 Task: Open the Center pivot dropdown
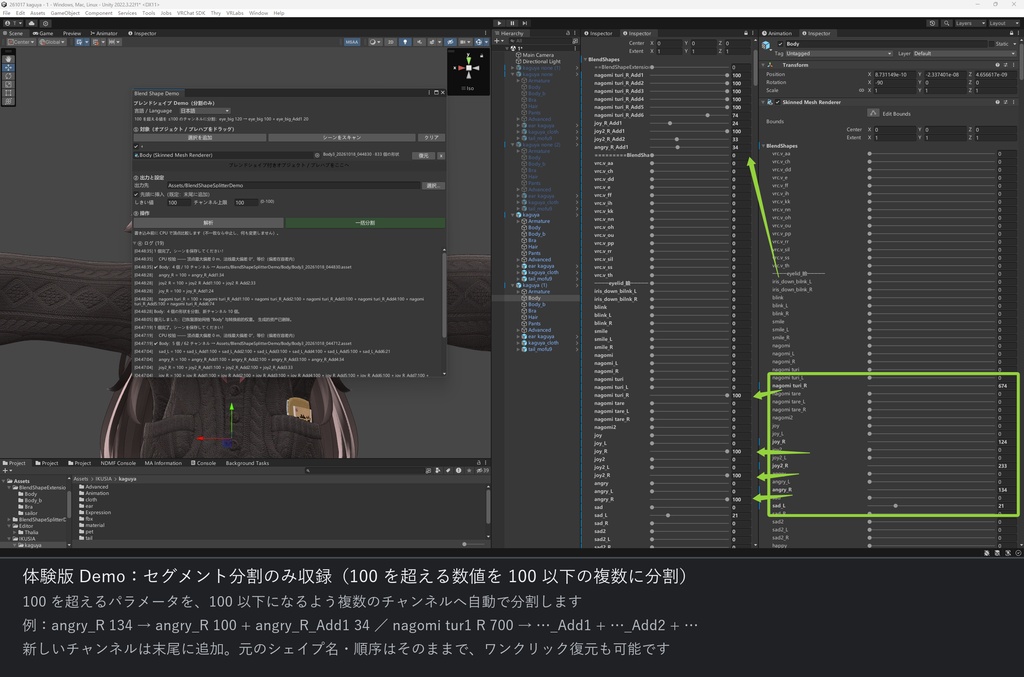click(x=20, y=42)
